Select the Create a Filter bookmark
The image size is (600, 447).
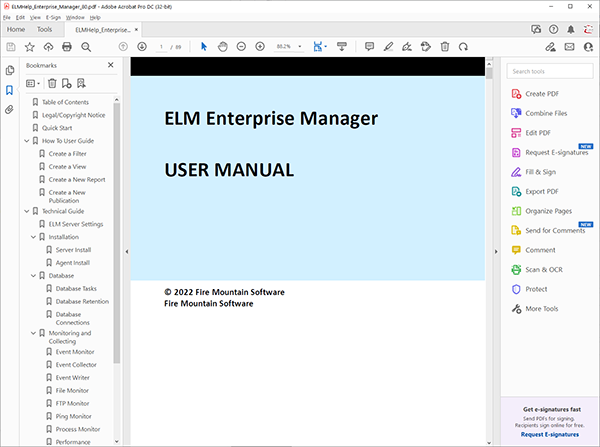point(67,154)
